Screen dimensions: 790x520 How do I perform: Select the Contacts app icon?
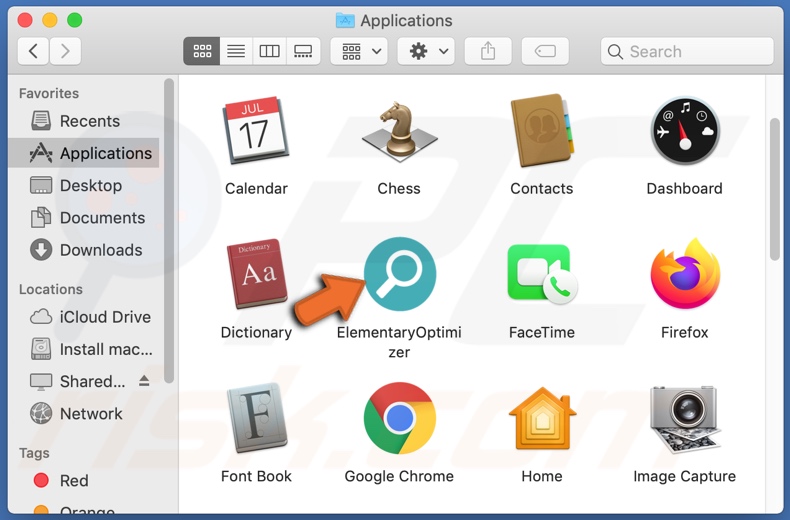(x=542, y=131)
